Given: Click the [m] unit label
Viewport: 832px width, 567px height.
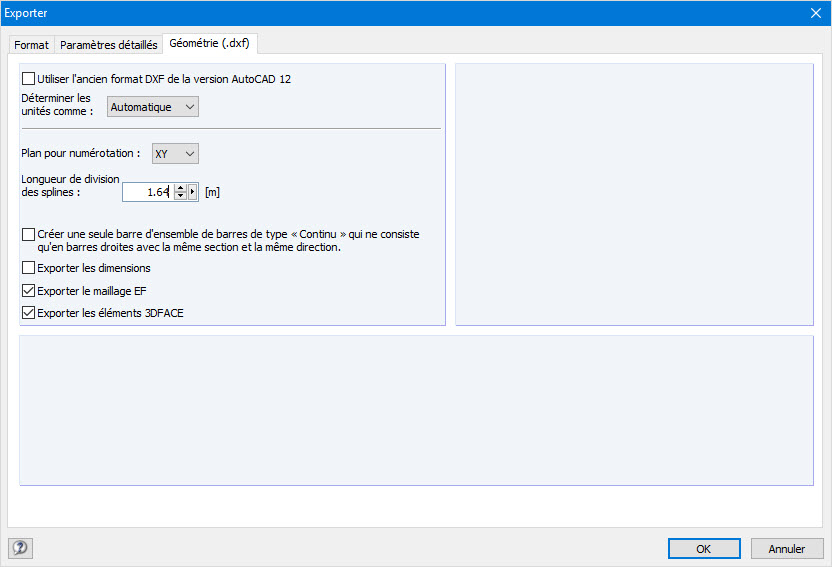Looking at the screenshot, I should 212,192.
